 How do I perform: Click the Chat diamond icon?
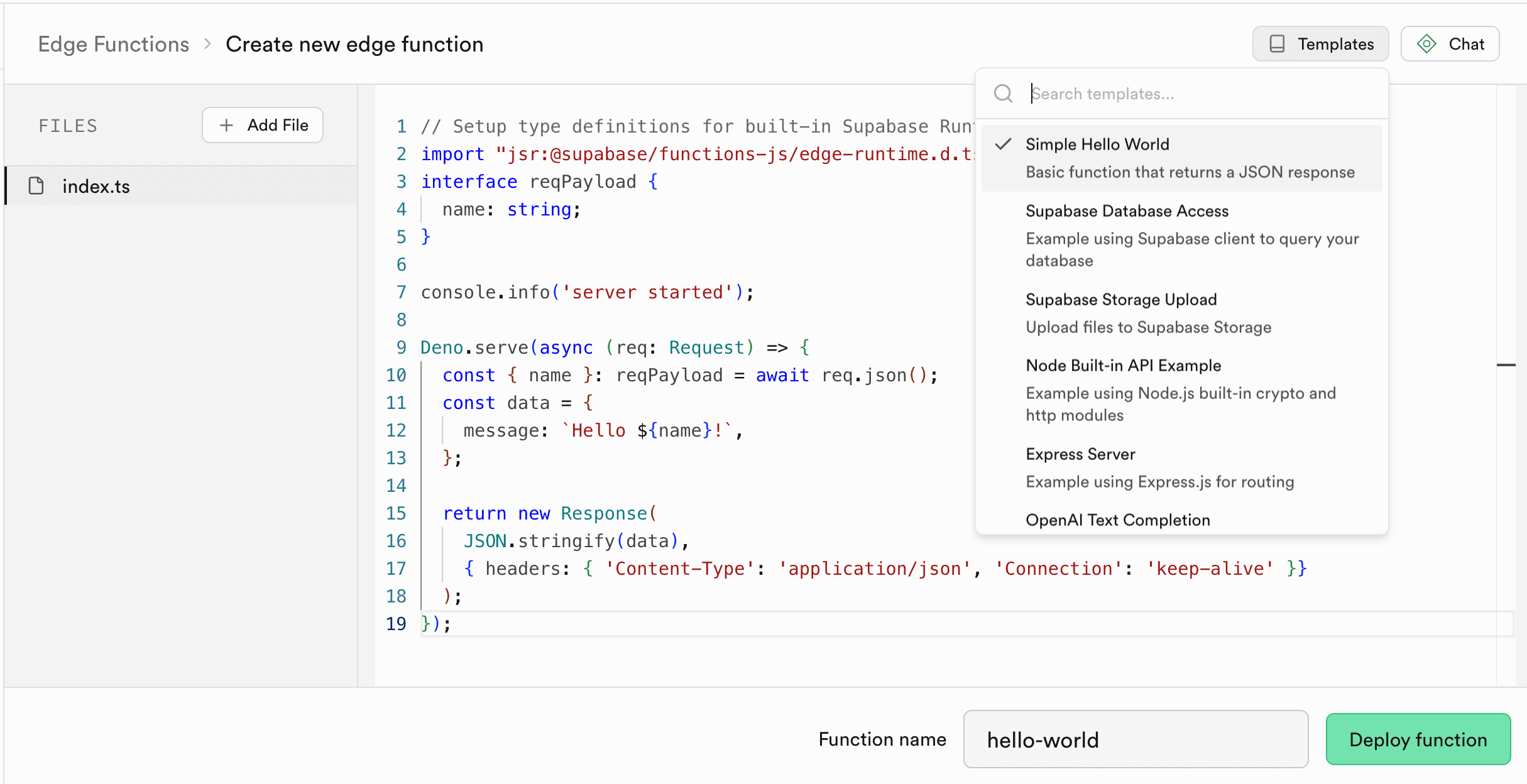1426,44
